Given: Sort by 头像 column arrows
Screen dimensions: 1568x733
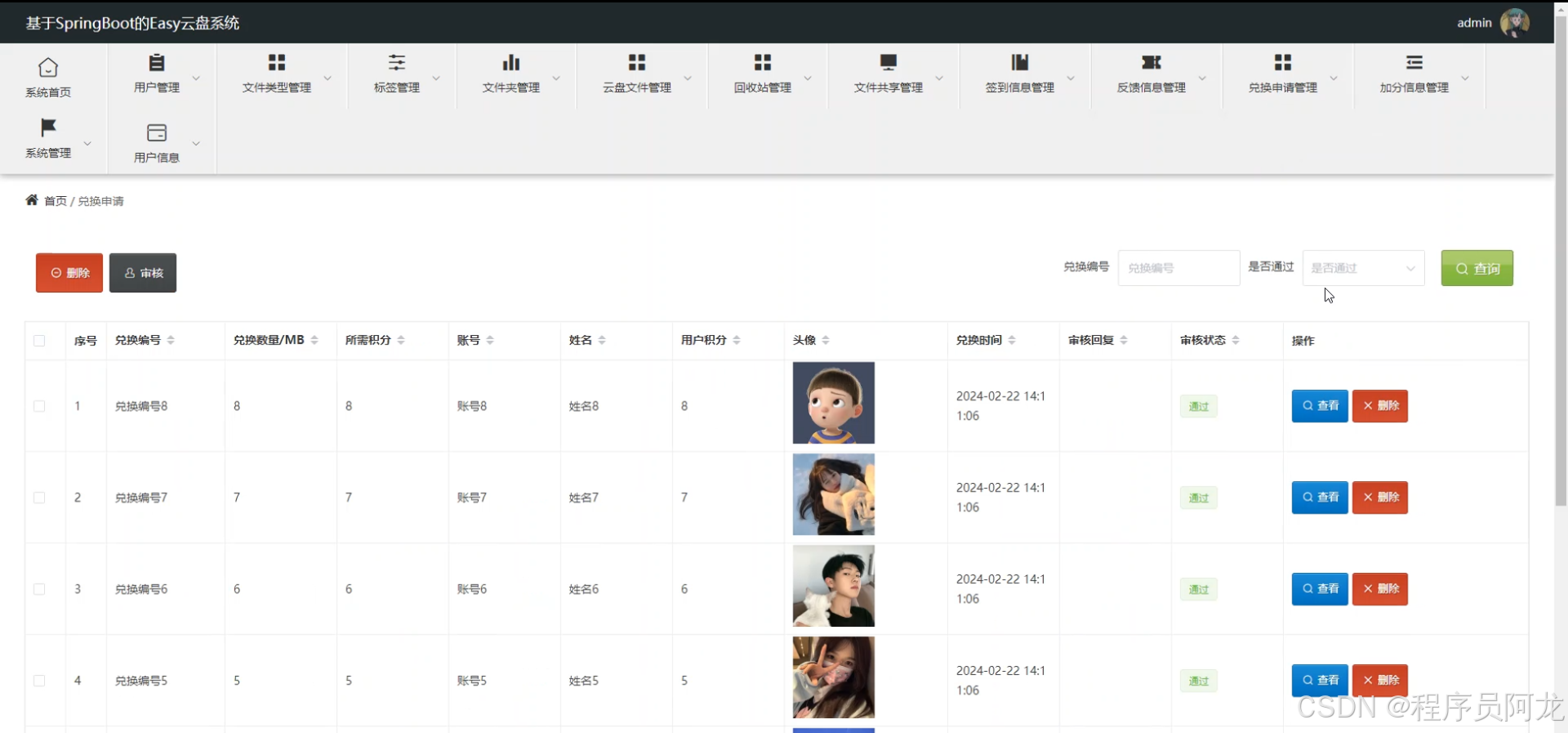Looking at the screenshot, I should 826,340.
